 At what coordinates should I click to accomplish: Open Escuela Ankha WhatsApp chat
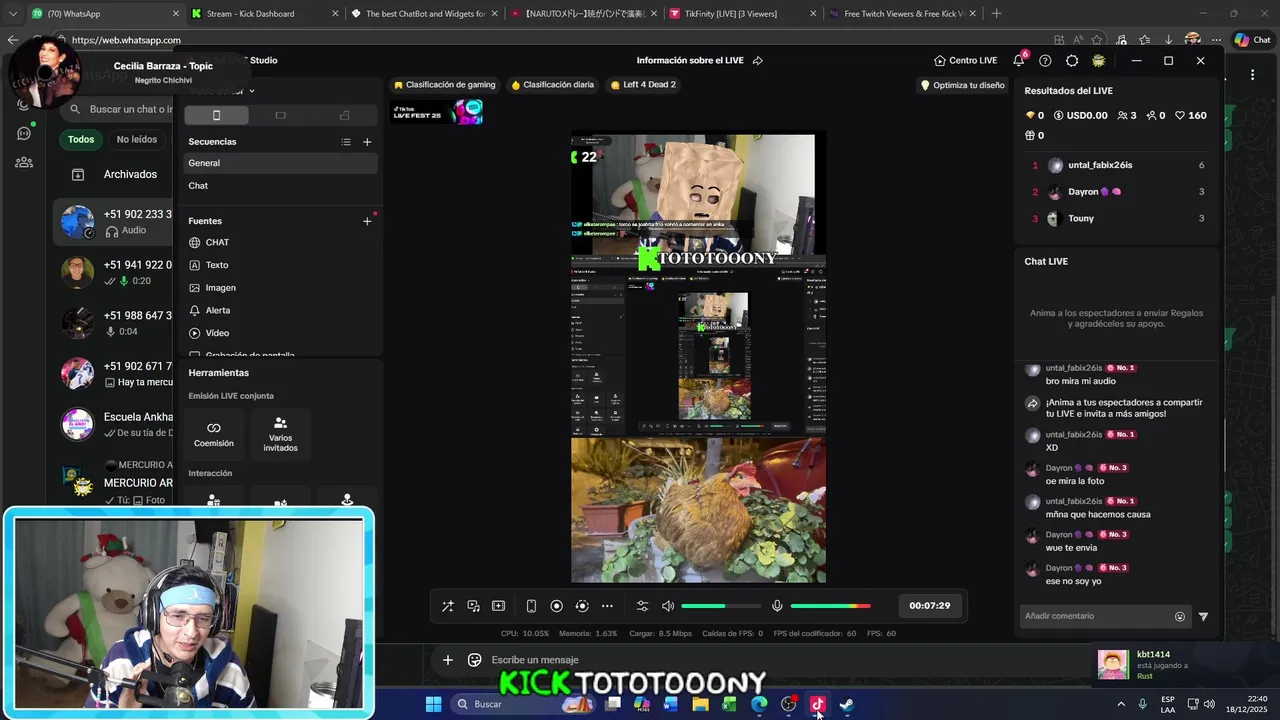pyautogui.click(x=116, y=424)
